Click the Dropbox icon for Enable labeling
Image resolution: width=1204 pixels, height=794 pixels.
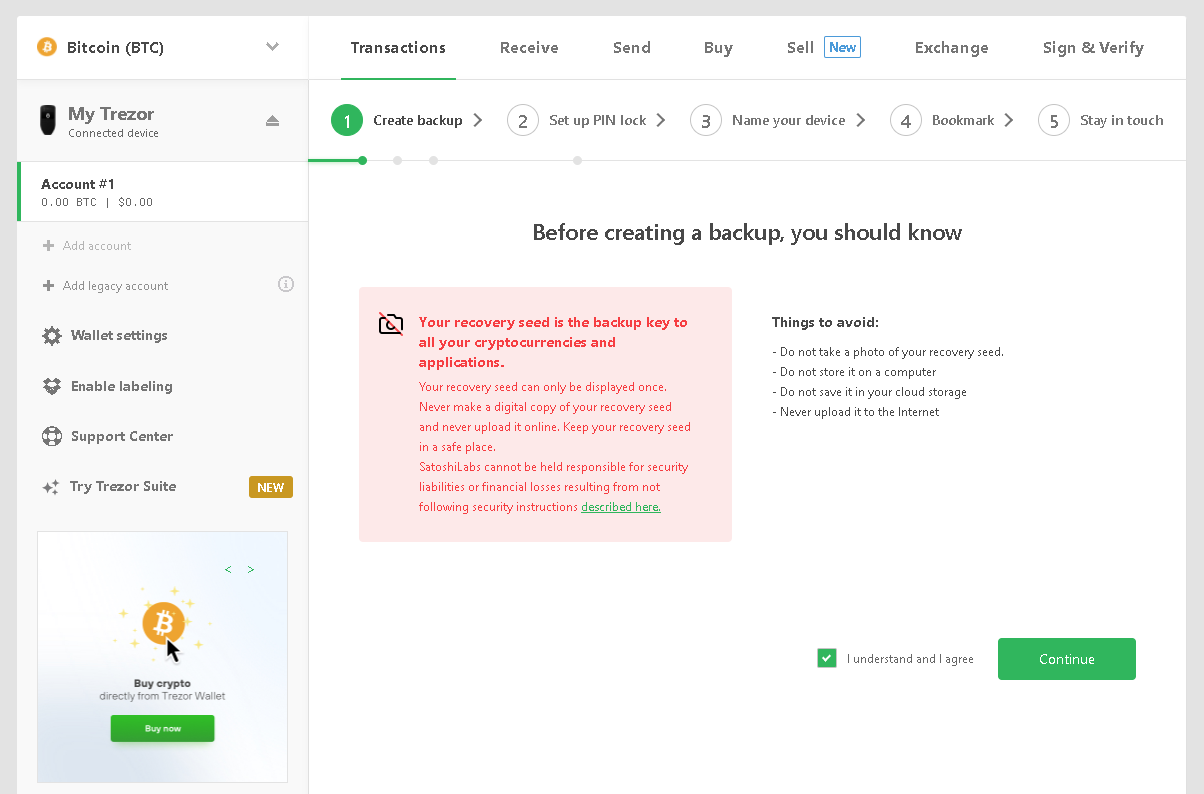point(52,386)
